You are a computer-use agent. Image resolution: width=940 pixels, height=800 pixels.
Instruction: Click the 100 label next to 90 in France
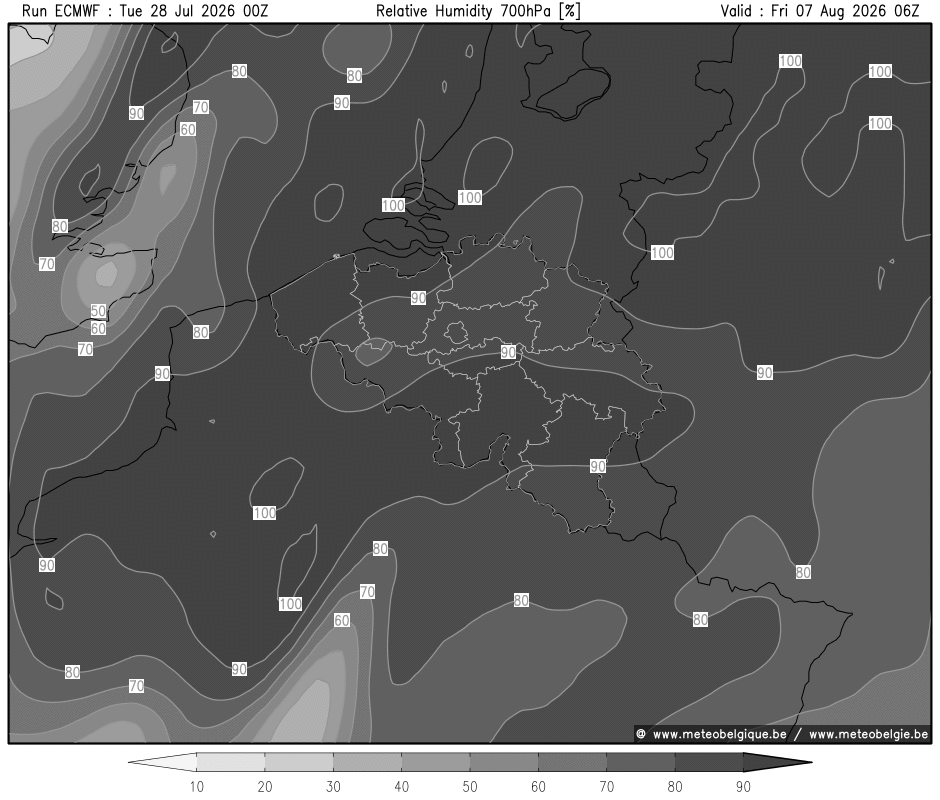(x=290, y=604)
